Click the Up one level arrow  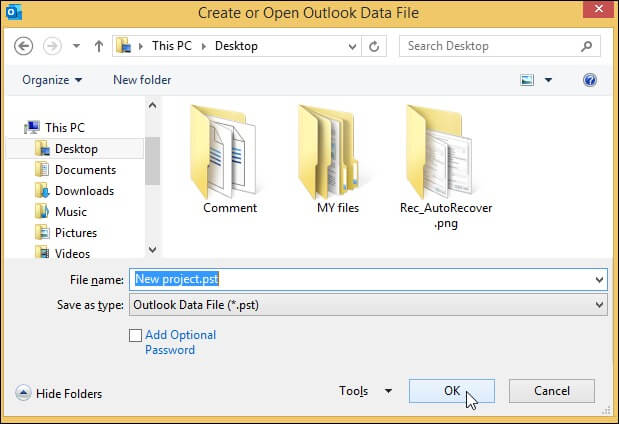pyautogui.click(x=99, y=47)
